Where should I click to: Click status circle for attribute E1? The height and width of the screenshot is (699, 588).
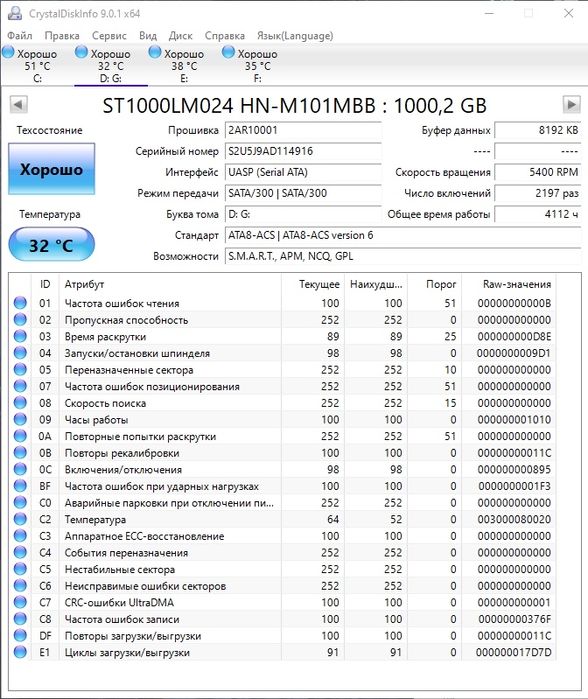point(20,652)
